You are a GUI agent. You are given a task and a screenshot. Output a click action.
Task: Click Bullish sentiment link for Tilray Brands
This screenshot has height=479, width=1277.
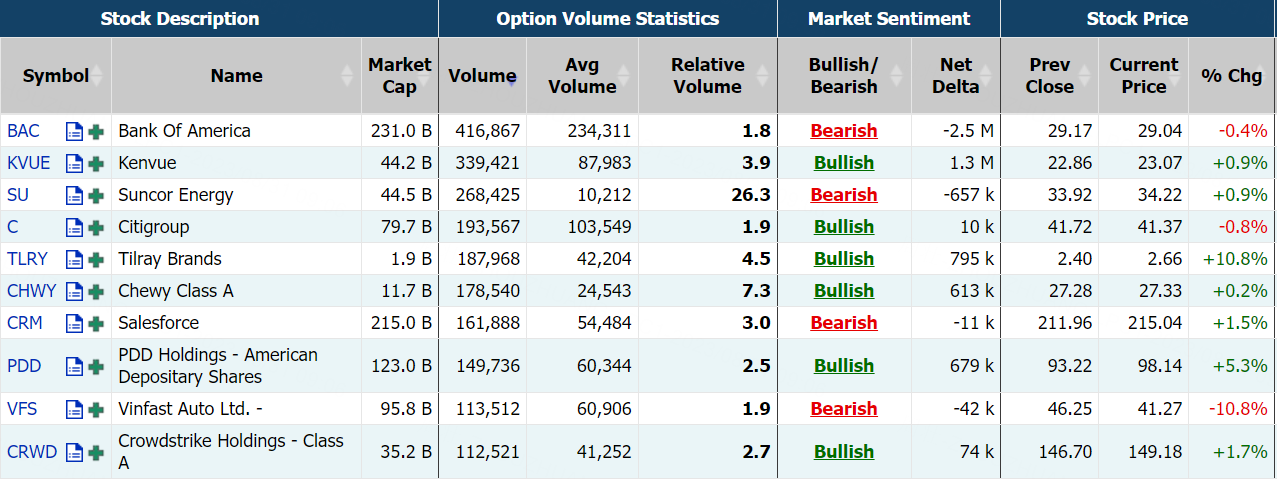coord(844,259)
